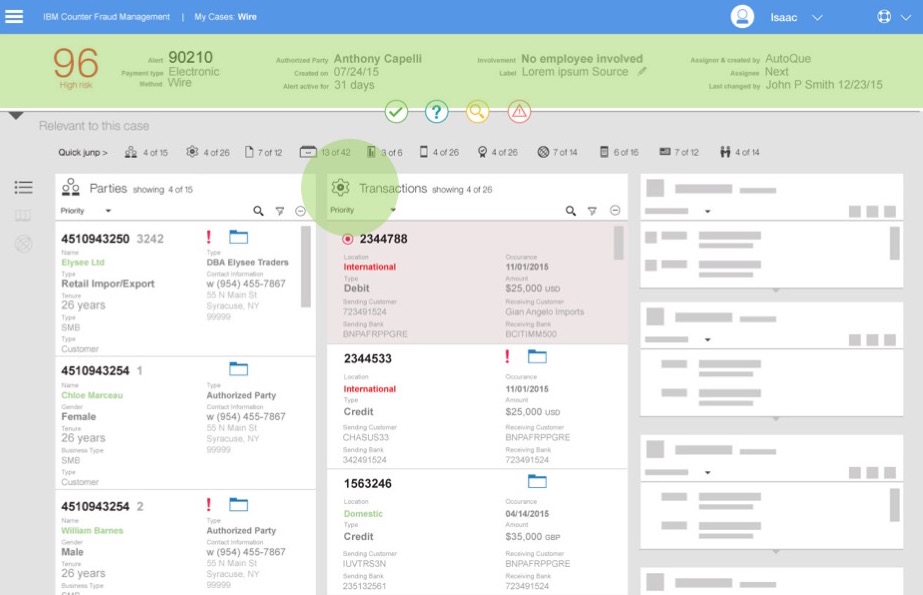Click alert flag on transaction 2344533
This screenshot has height=595, width=923.
[x=507, y=356]
